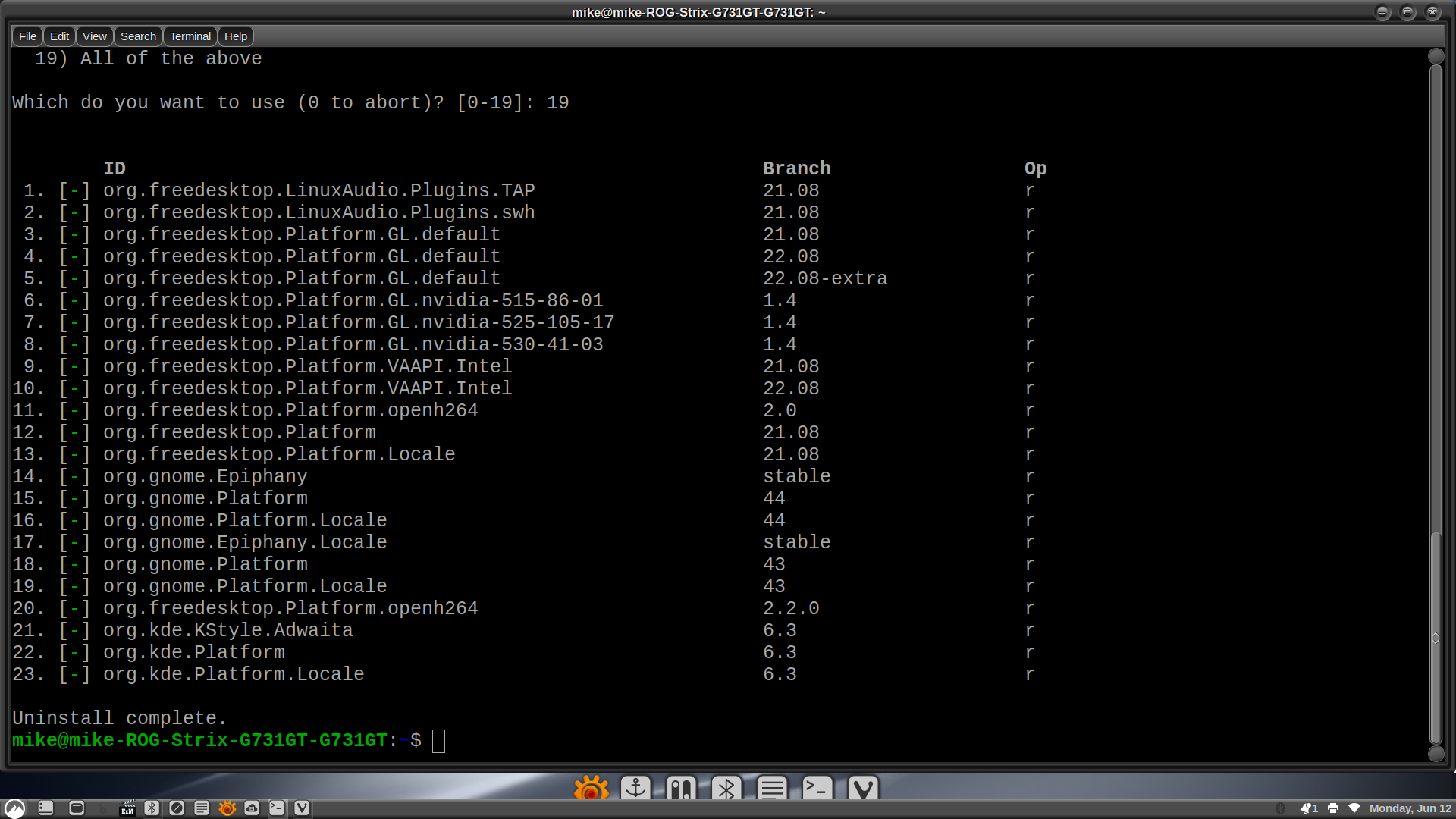Click the text 'Uninstall complete.'
The height and width of the screenshot is (819, 1456).
pos(120,718)
